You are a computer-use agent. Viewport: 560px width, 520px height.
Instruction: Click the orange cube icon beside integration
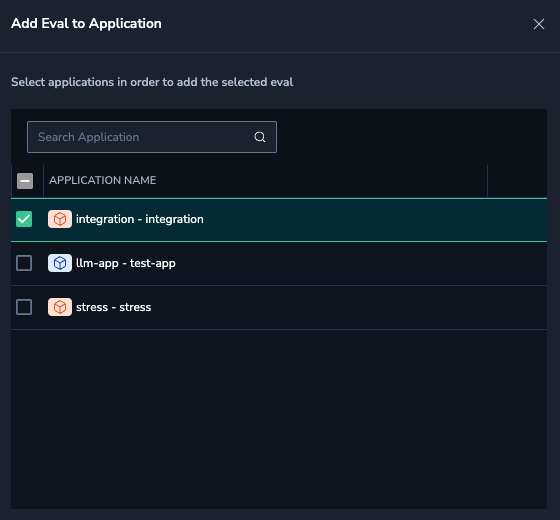tap(60, 219)
